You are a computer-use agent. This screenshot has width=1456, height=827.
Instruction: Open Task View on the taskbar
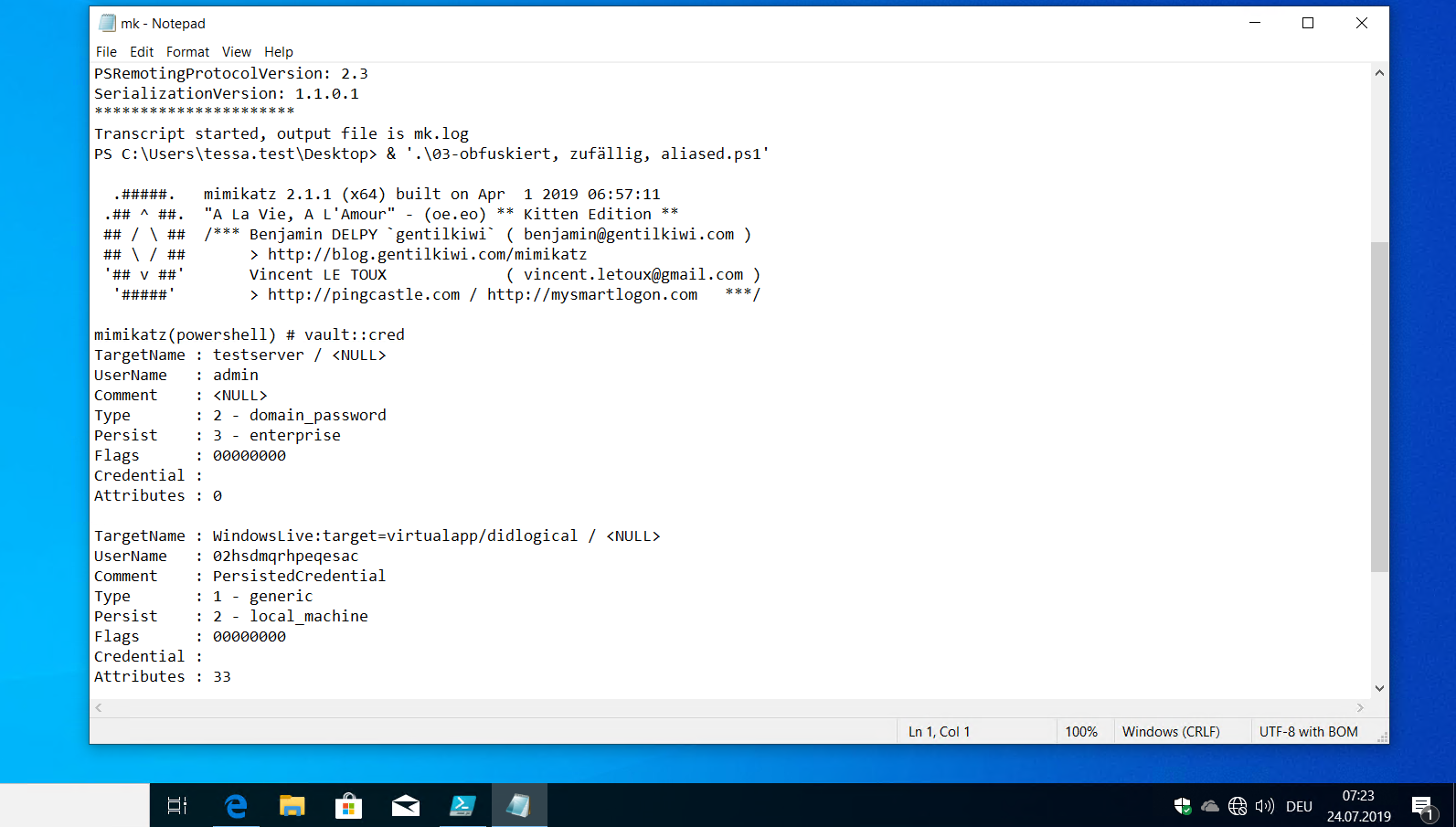point(177,805)
